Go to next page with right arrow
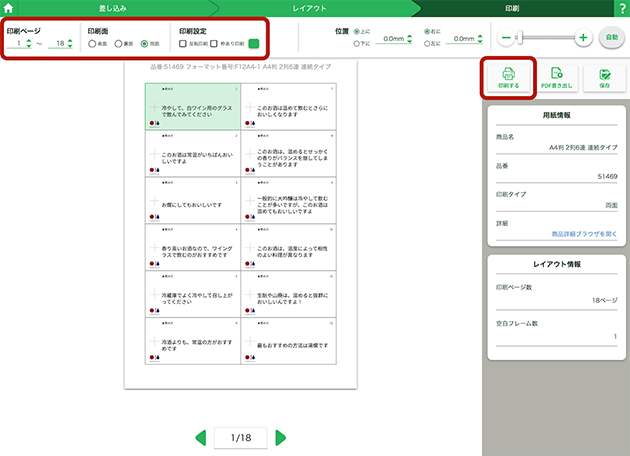 coord(281,437)
